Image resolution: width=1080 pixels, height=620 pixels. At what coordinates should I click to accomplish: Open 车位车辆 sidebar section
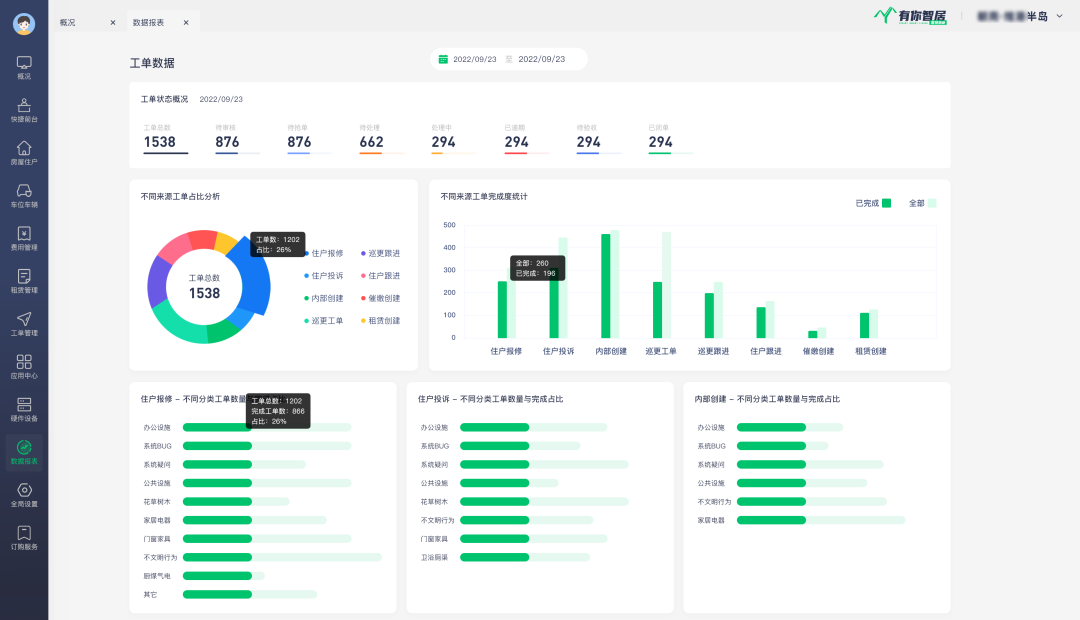[24, 196]
